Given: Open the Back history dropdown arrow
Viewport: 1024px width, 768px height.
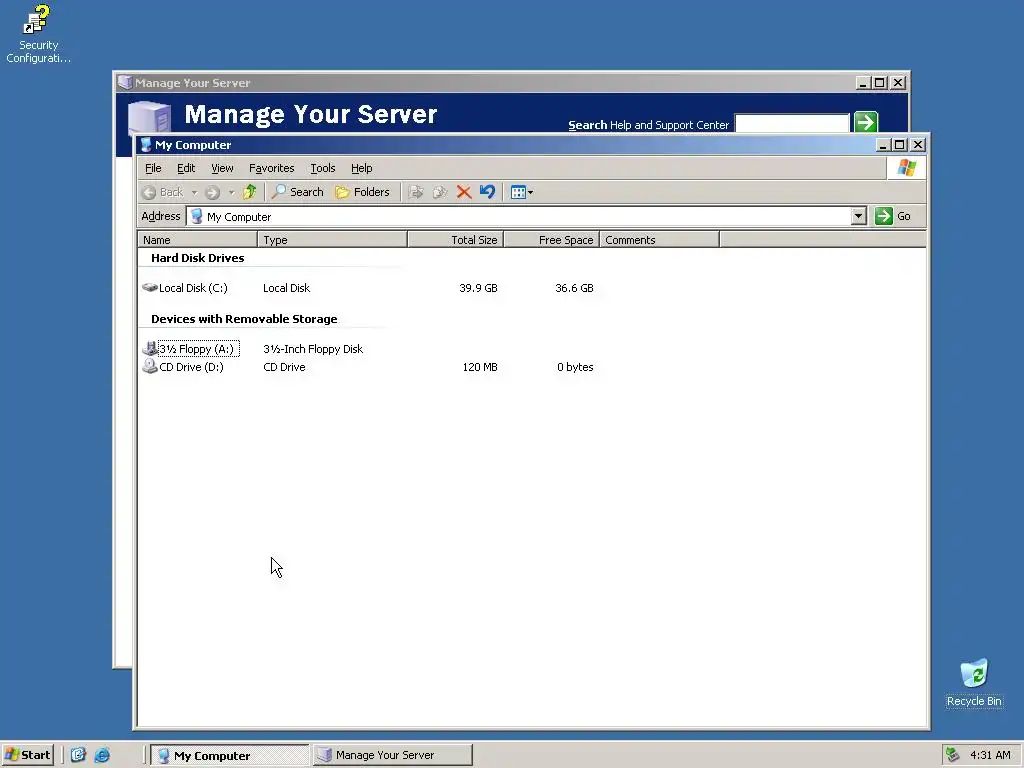Looking at the screenshot, I should [195, 192].
